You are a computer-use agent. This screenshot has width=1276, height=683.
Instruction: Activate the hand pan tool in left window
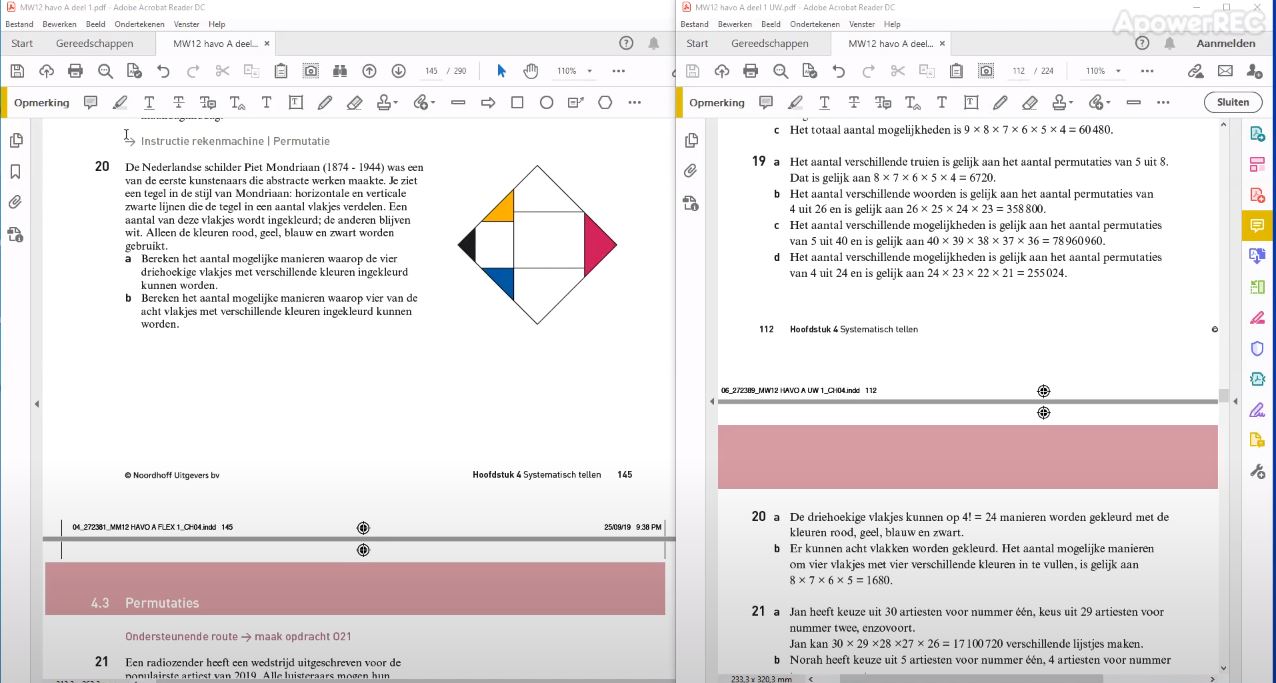(531, 71)
